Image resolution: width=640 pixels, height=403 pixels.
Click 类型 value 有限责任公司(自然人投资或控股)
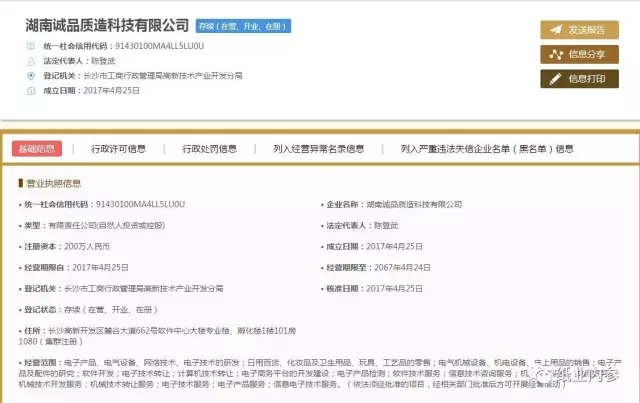click(x=107, y=225)
